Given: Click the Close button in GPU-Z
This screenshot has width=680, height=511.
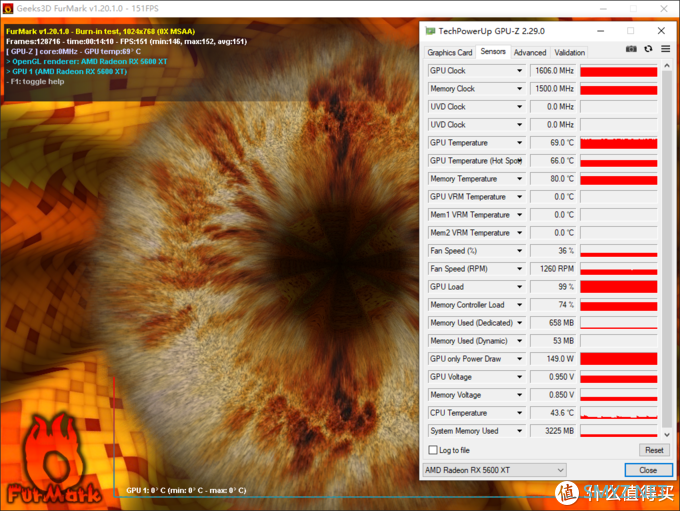Looking at the screenshot, I should [x=648, y=470].
